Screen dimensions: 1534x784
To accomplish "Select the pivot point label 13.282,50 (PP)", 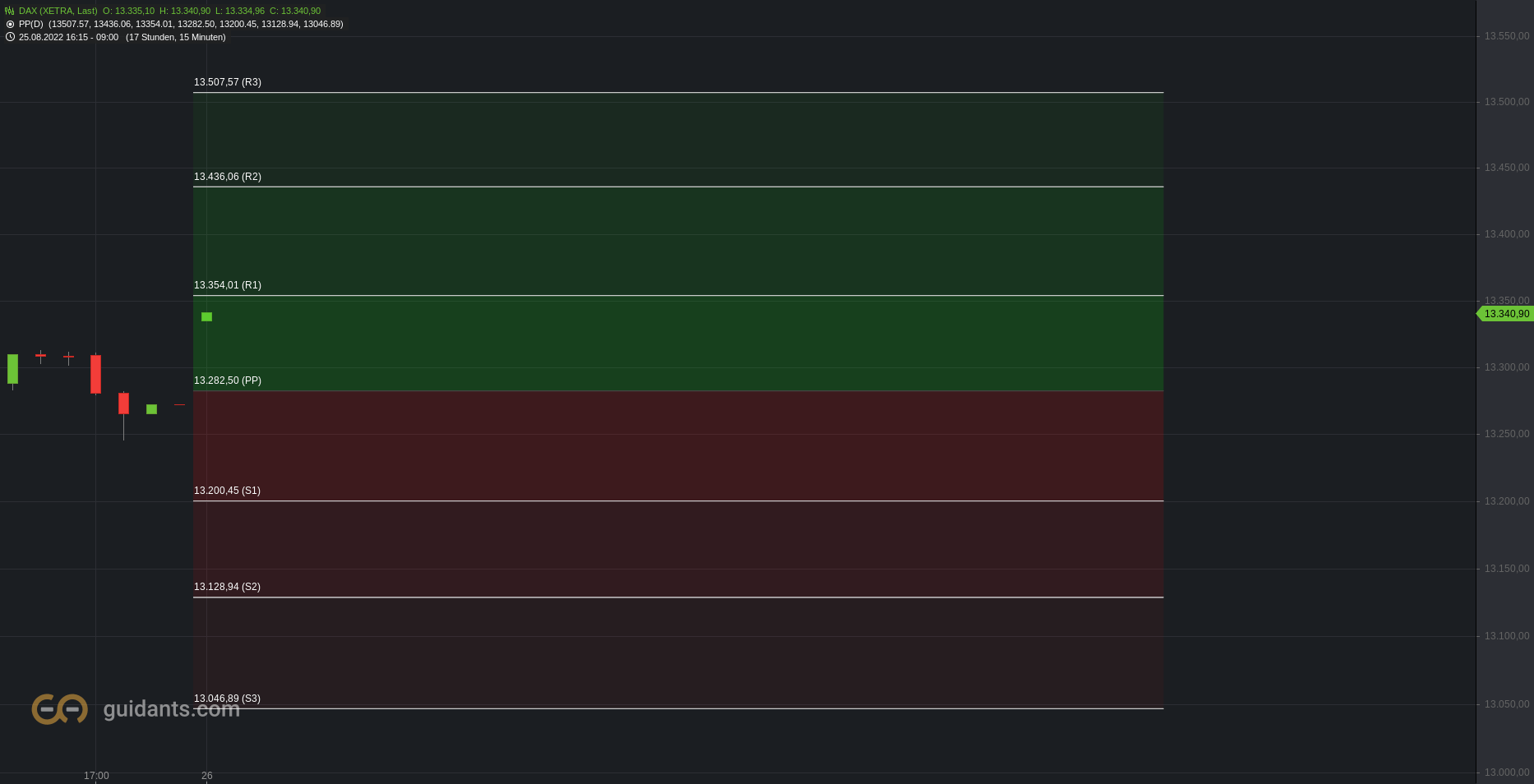I will coord(228,380).
